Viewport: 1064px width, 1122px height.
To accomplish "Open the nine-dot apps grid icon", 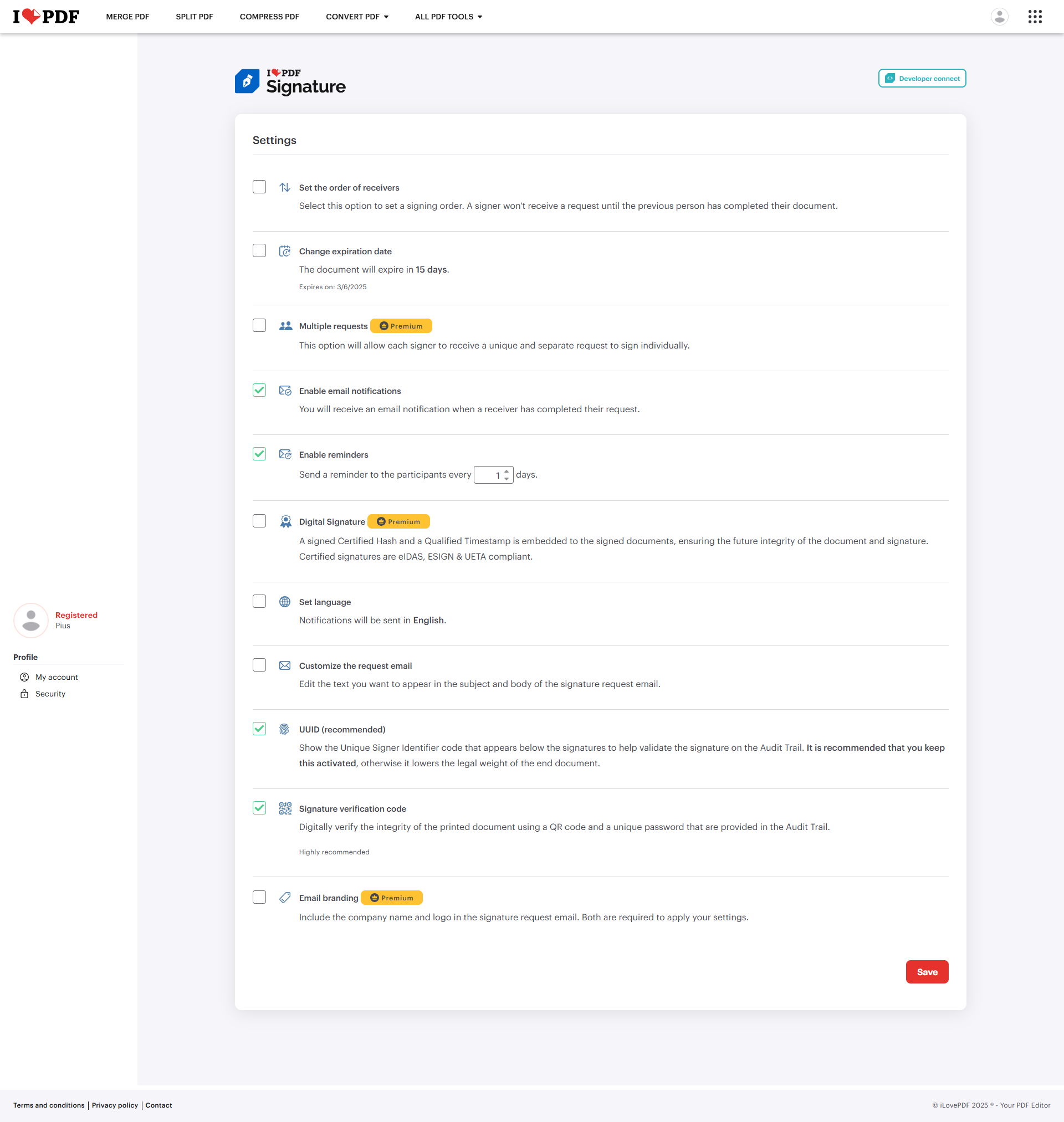I will (x=1035, y=17).
